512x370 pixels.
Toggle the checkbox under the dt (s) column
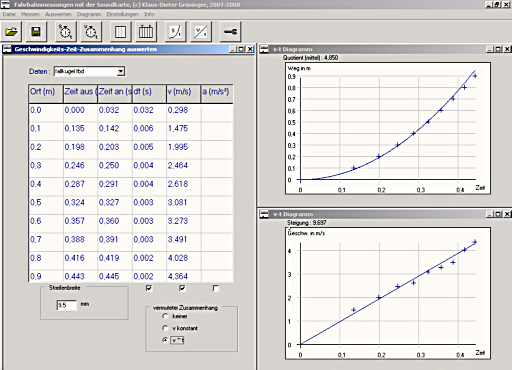pos(149,288)
